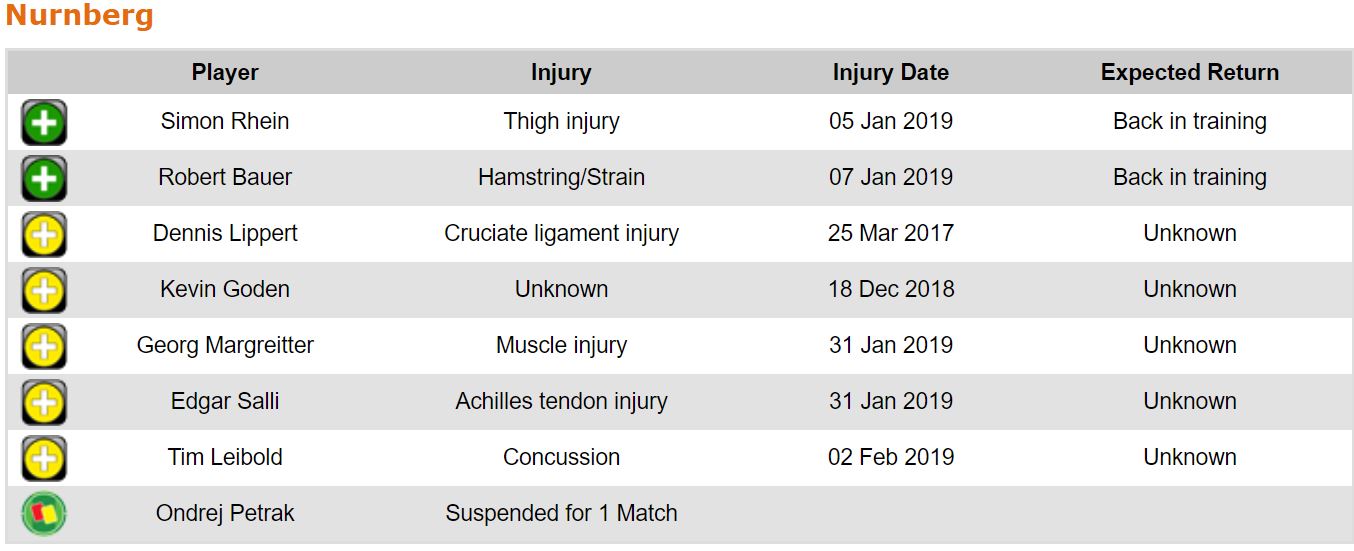Select the yellow icon beside Kevin Goden
Screen dimensions: 1354x551
(44, 291)
